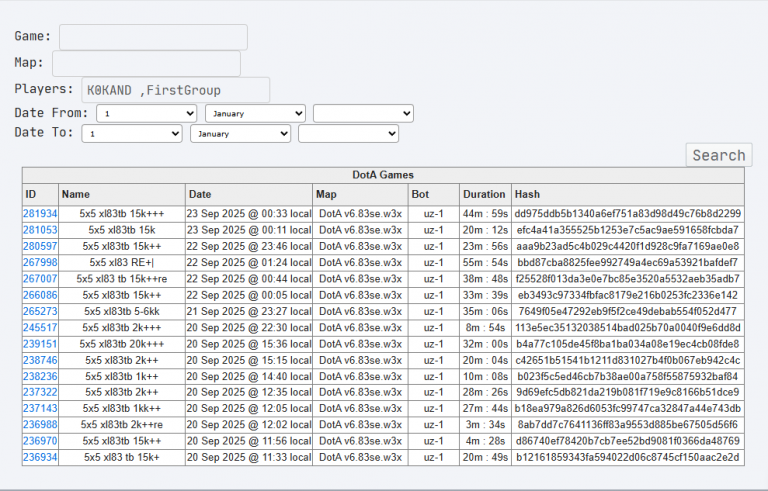Click date 23 Sep 2025 @ 00:33 local
This screenshot has width=768, height=491.
click(249, 214)
